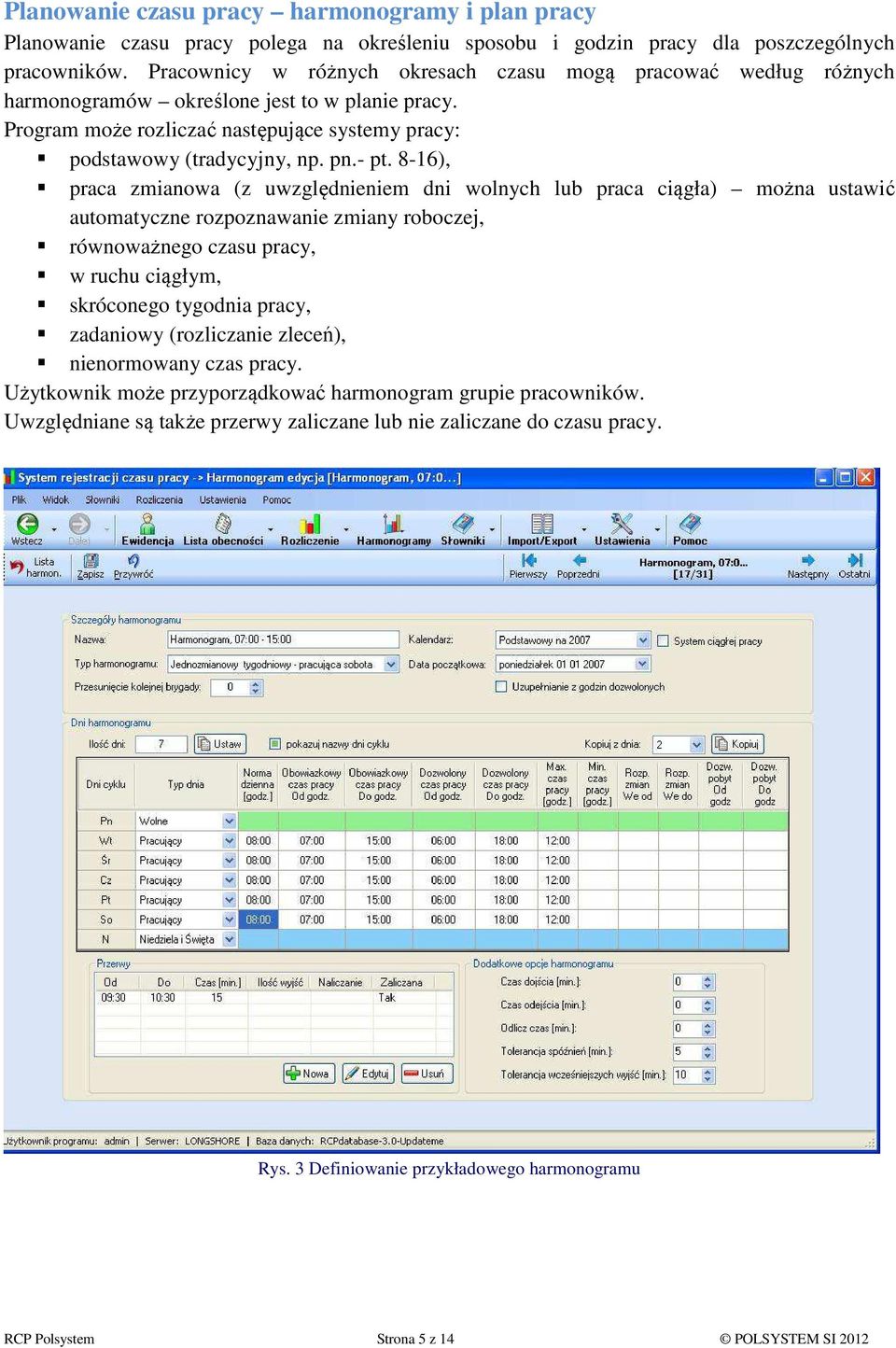Adjust Przesunięcie kolejnej brygady stepper

pyautogui.click(x=257, y=687)
